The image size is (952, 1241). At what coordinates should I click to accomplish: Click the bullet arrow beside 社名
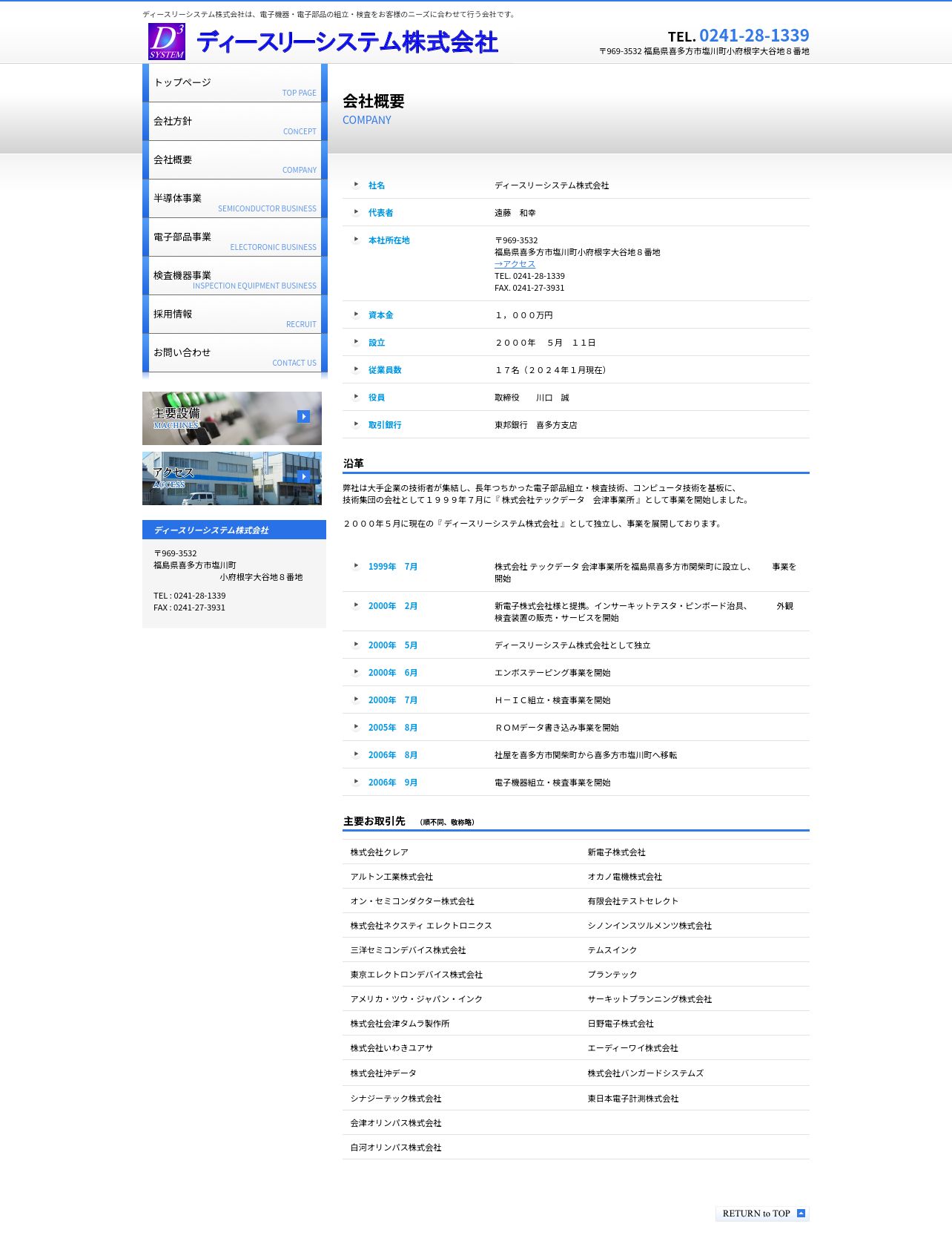point(356,185)
